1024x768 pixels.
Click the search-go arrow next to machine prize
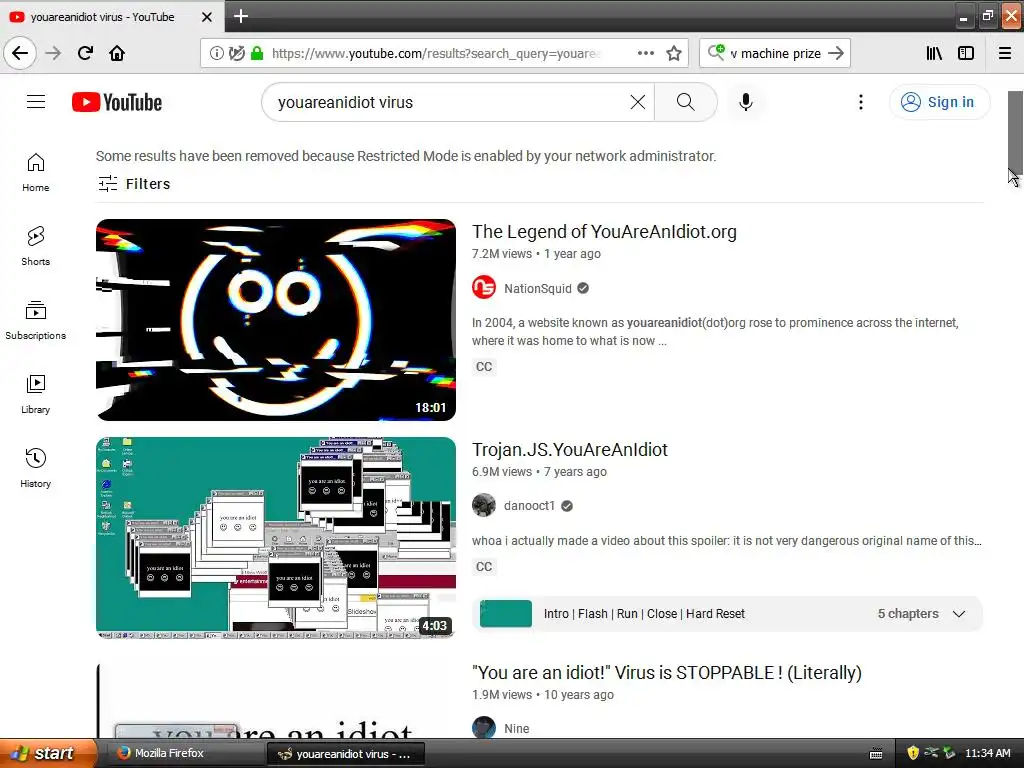pyautogui.click(x=835, y=53)
